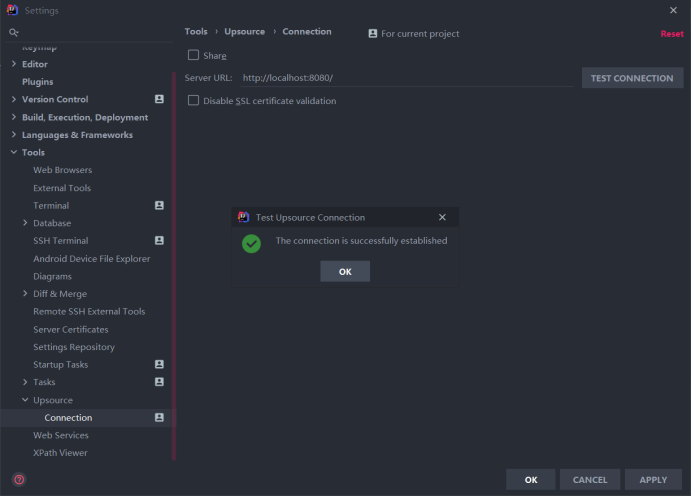
Task: Click the search magnifier icon
Action: tap(14, 32)
